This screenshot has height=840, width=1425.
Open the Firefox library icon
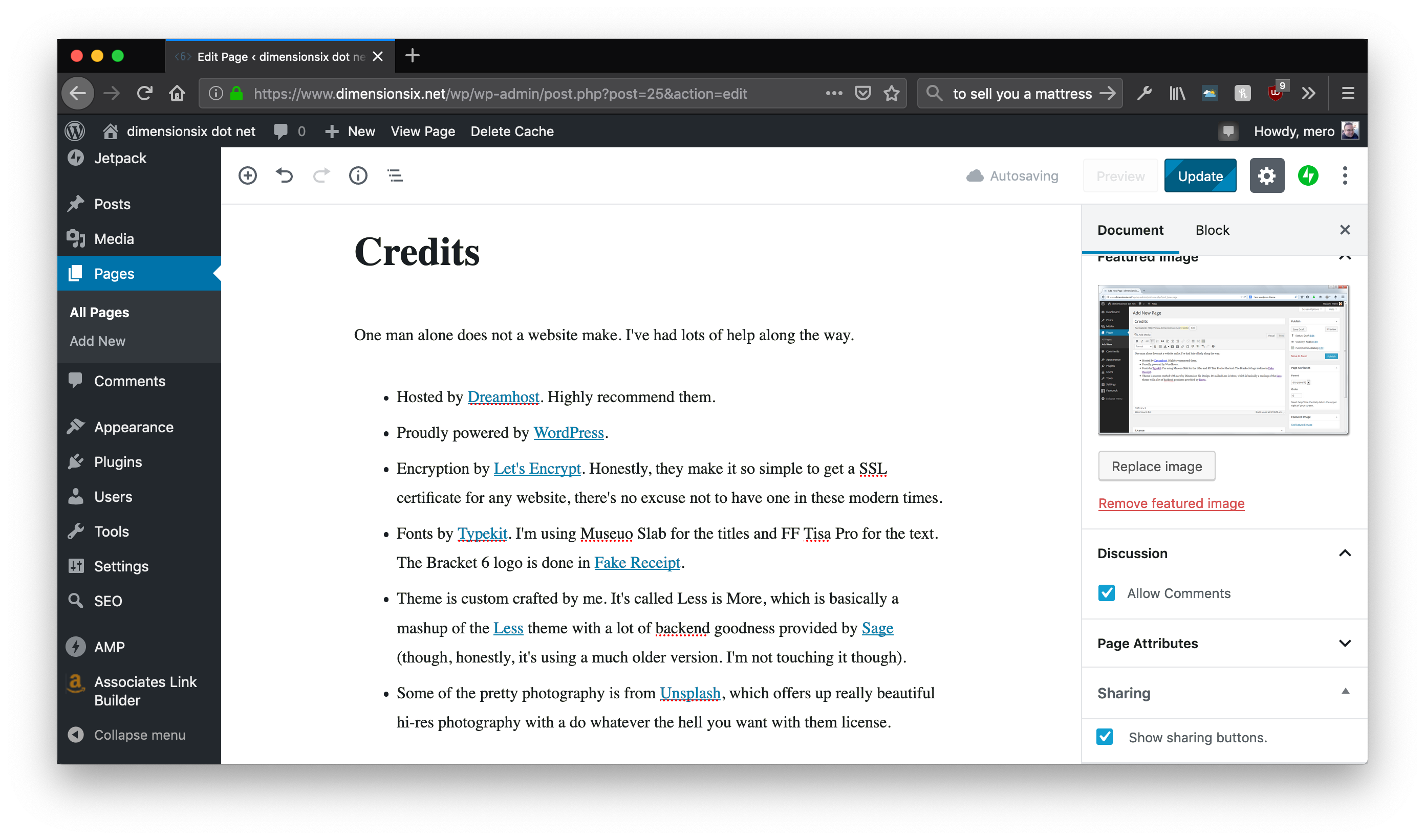point(1177,94)
